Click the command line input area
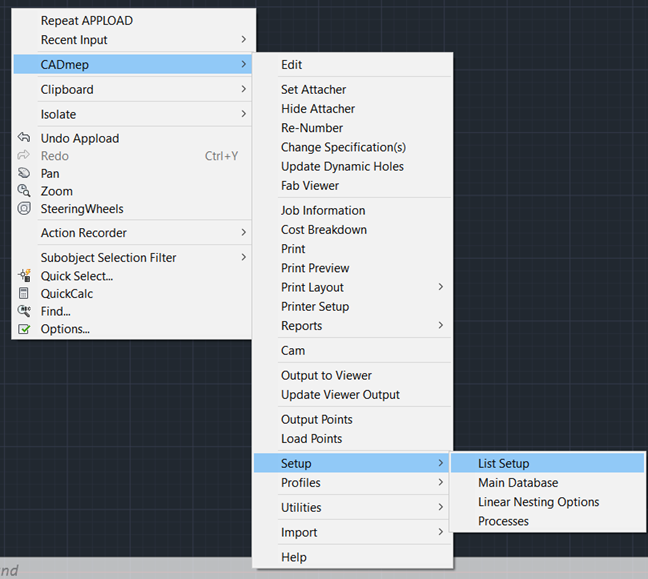Screen dimensions: 648x579 126,570
